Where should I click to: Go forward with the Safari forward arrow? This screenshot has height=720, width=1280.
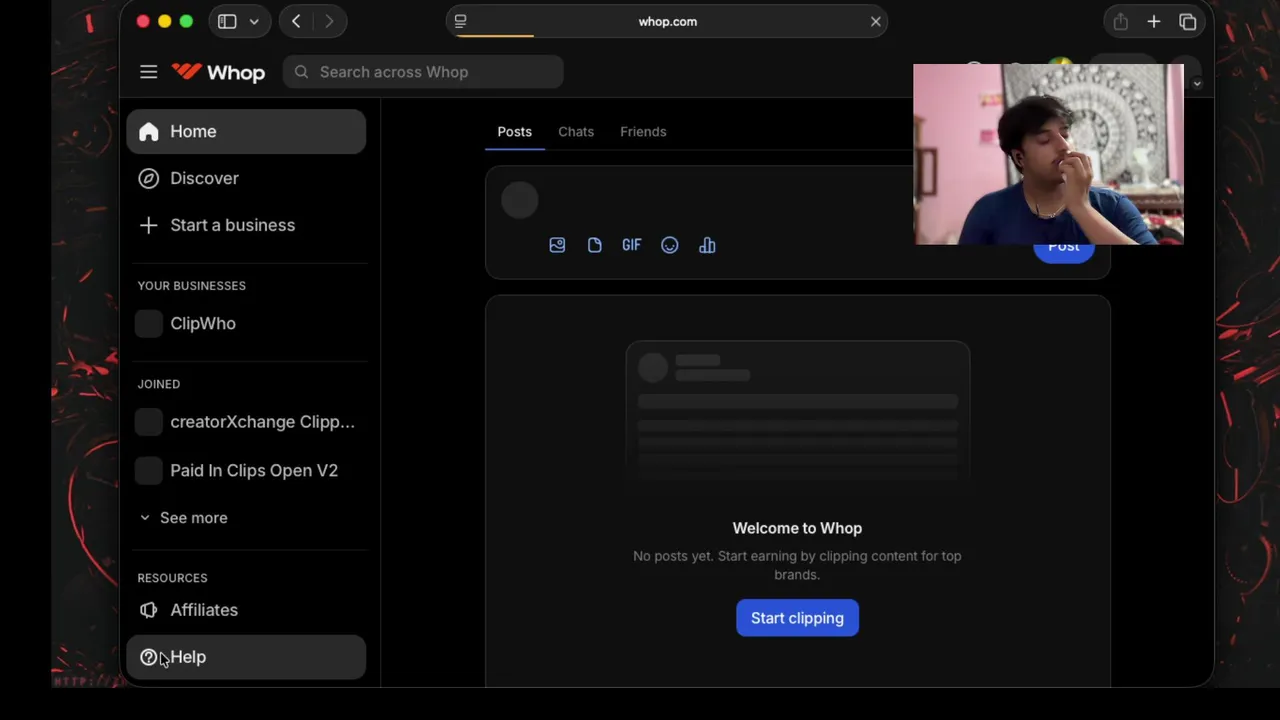pos(329,21)
